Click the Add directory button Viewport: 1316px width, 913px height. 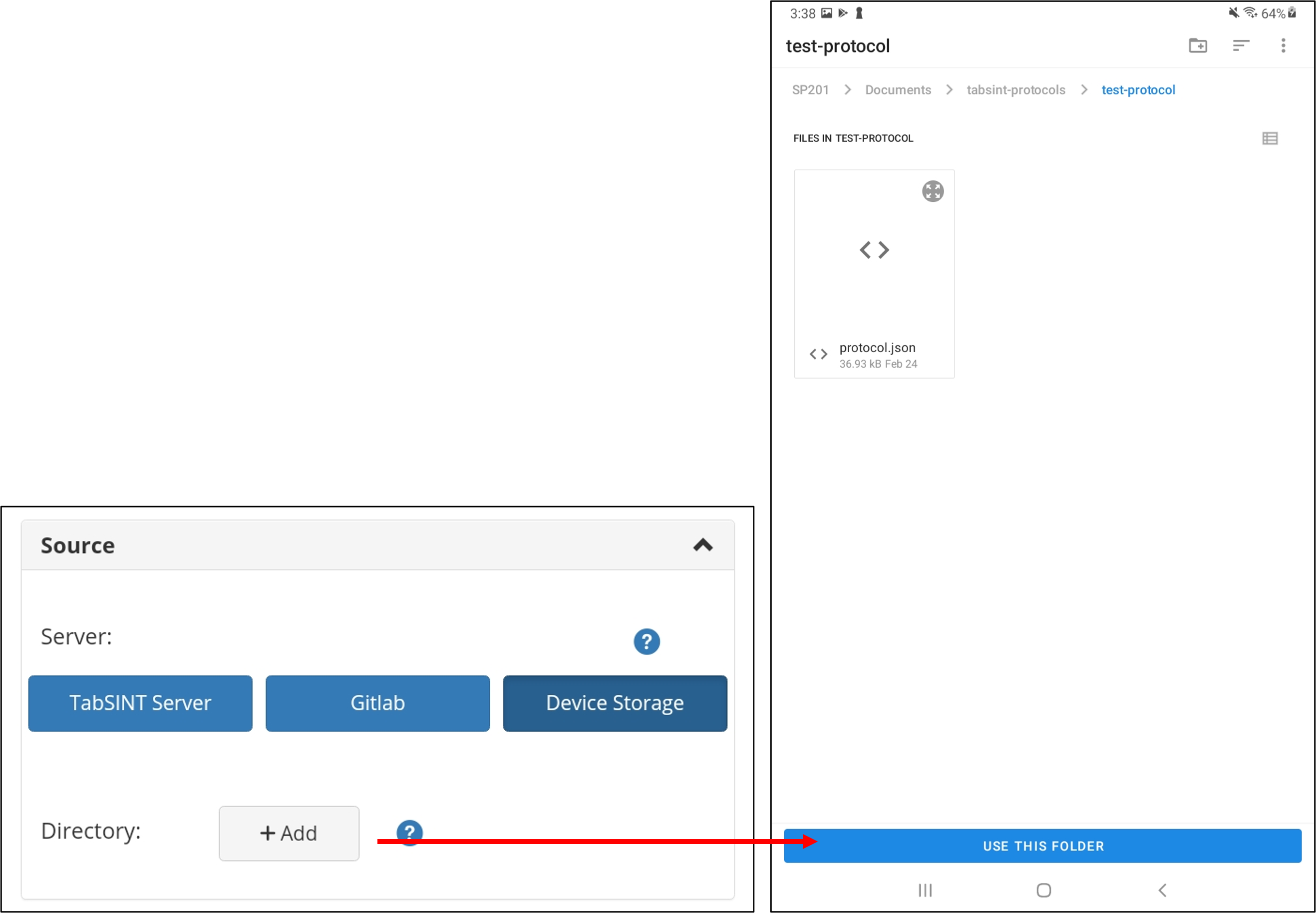click(289, 833)
